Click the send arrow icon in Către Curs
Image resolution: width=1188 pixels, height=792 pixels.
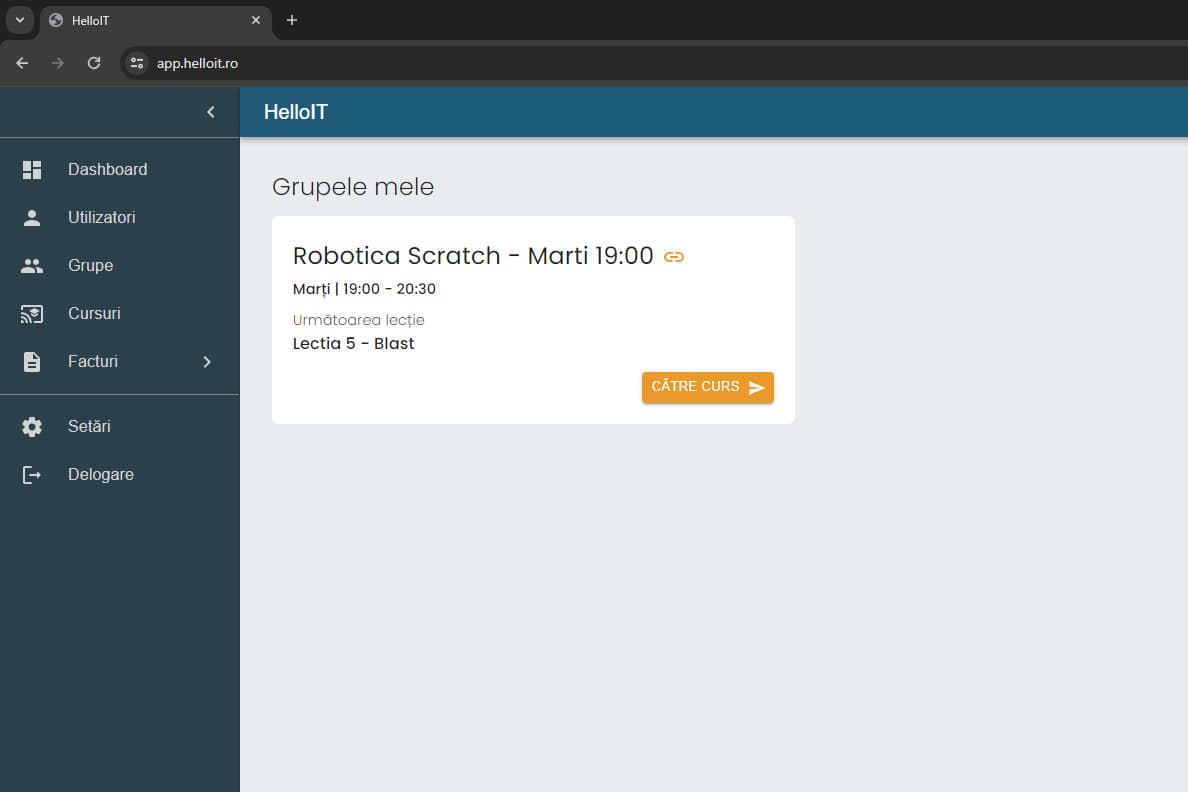tap(756, 388)
